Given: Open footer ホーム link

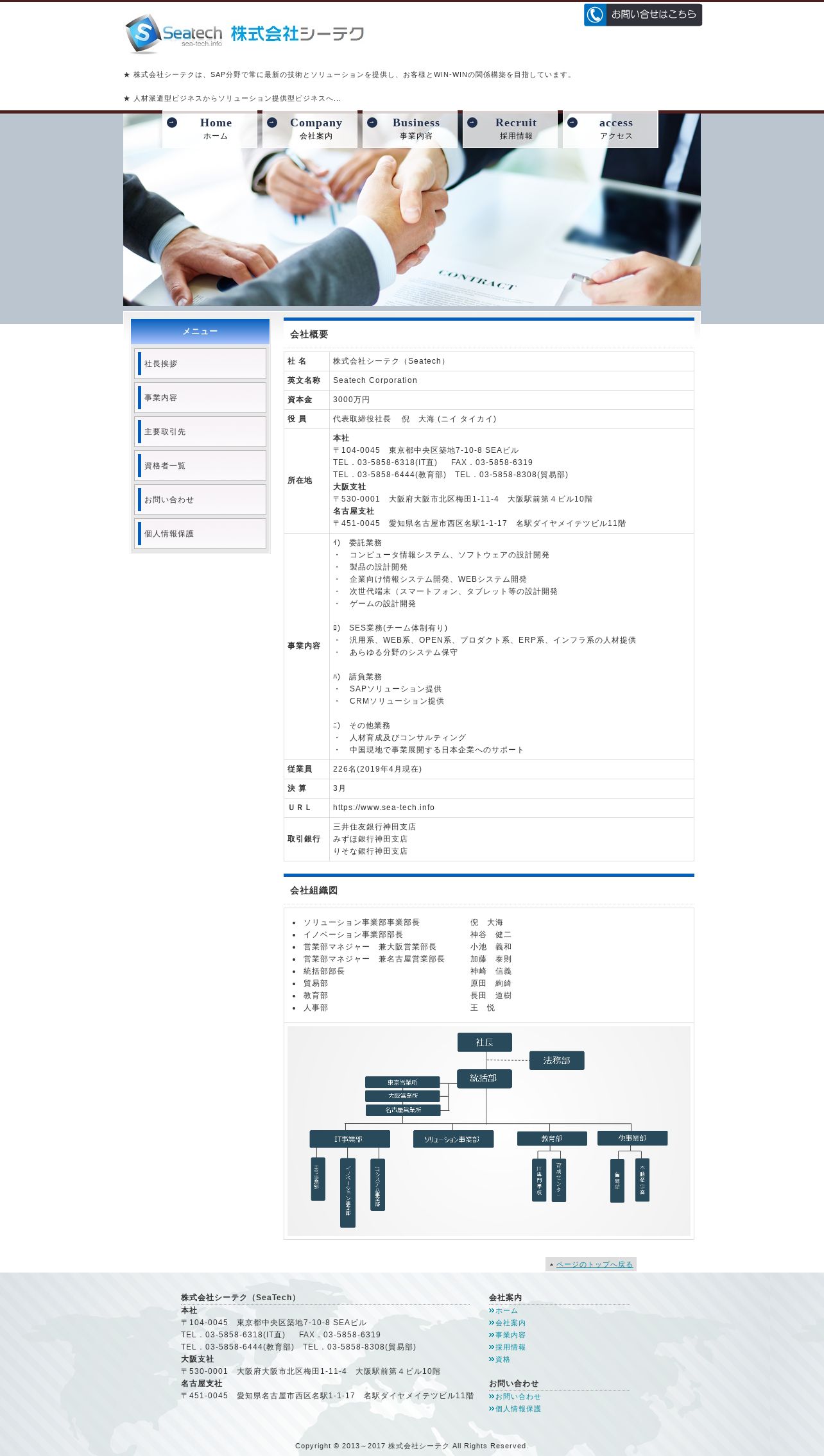Looking at the screenshot, I should 506,1310.
